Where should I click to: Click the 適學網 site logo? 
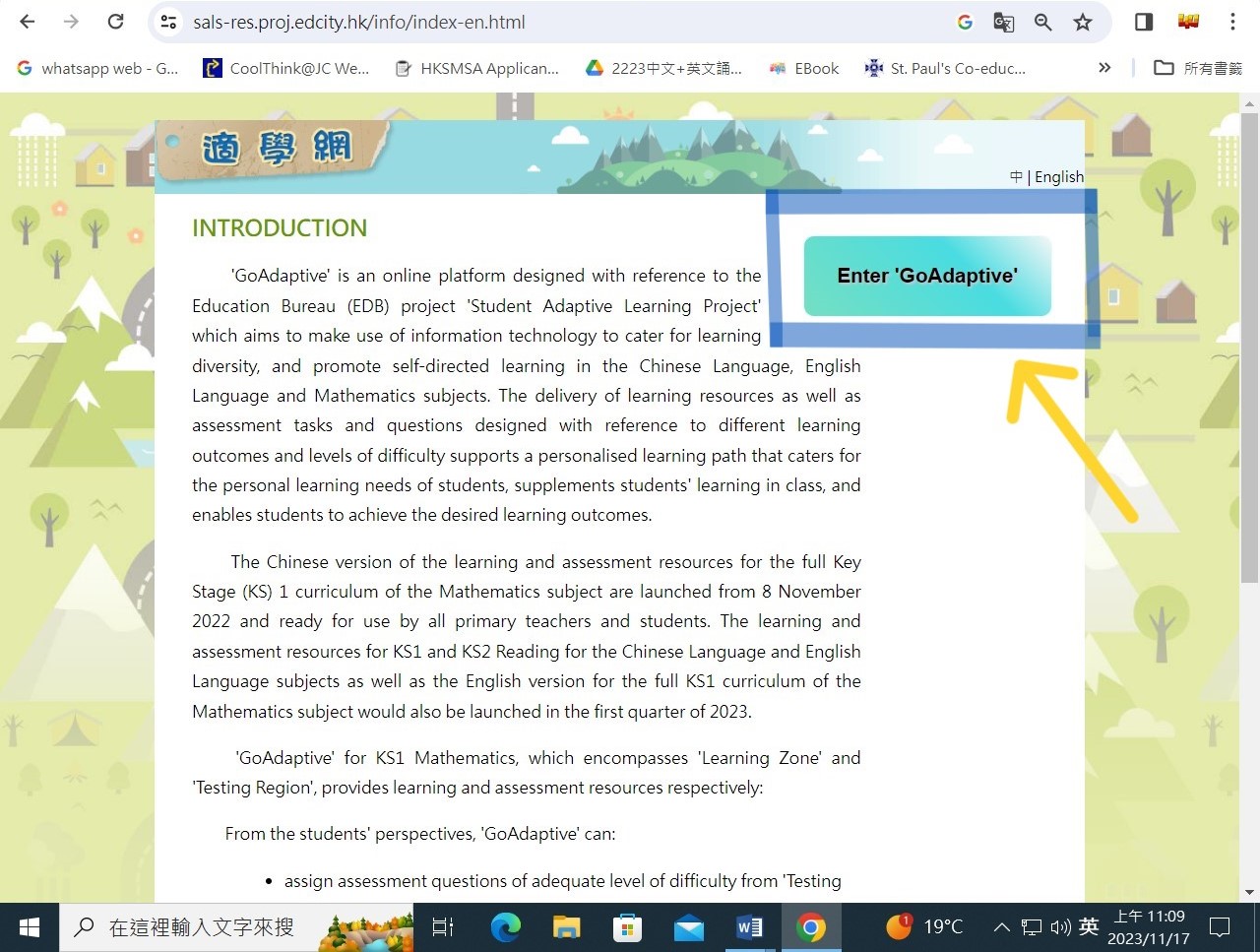coord(277,149)
